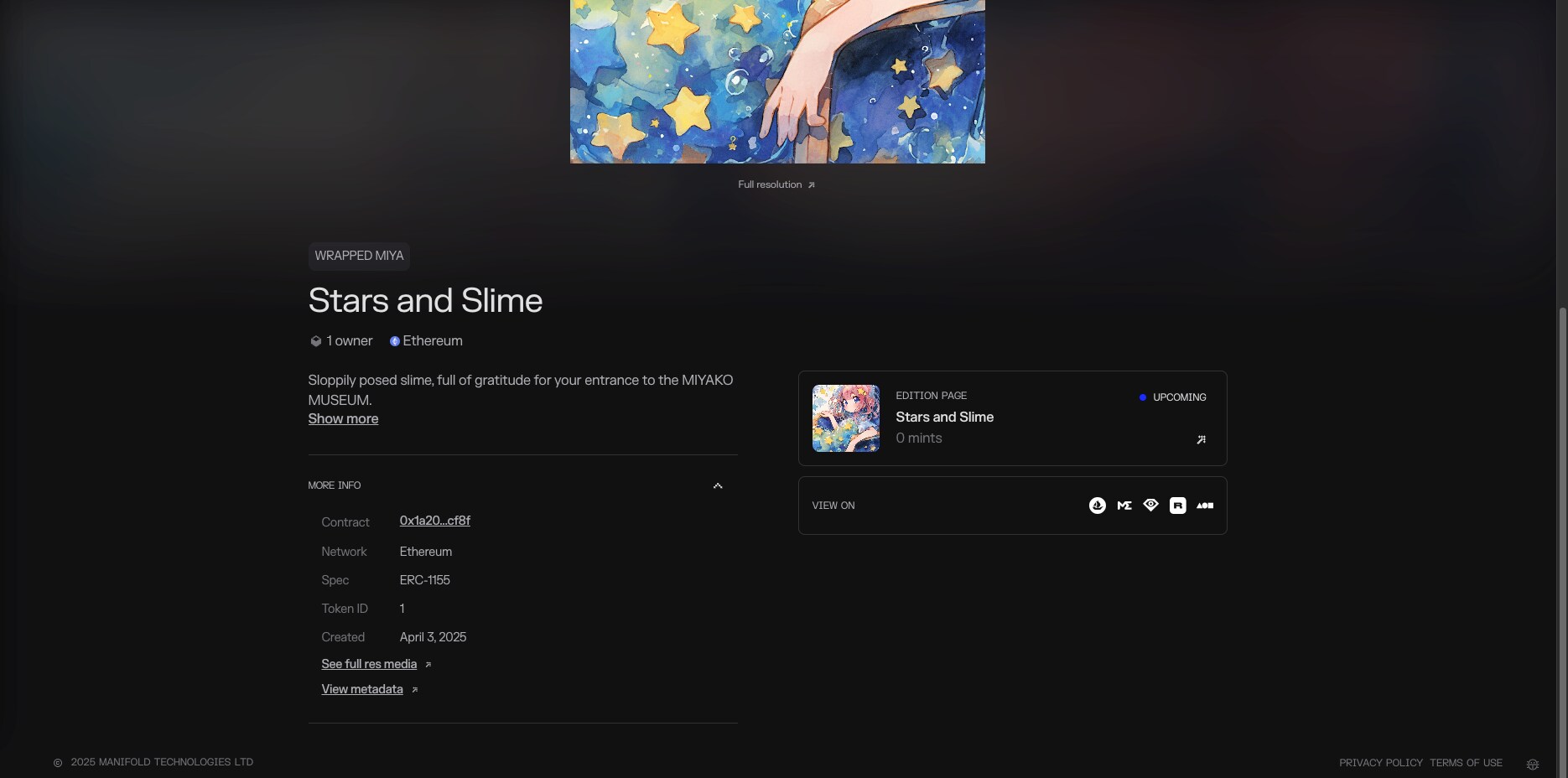The width and height of the screenshot is (1568, 778).
Task: Click the edition page external arrow icon
Action: point(1201,439)
